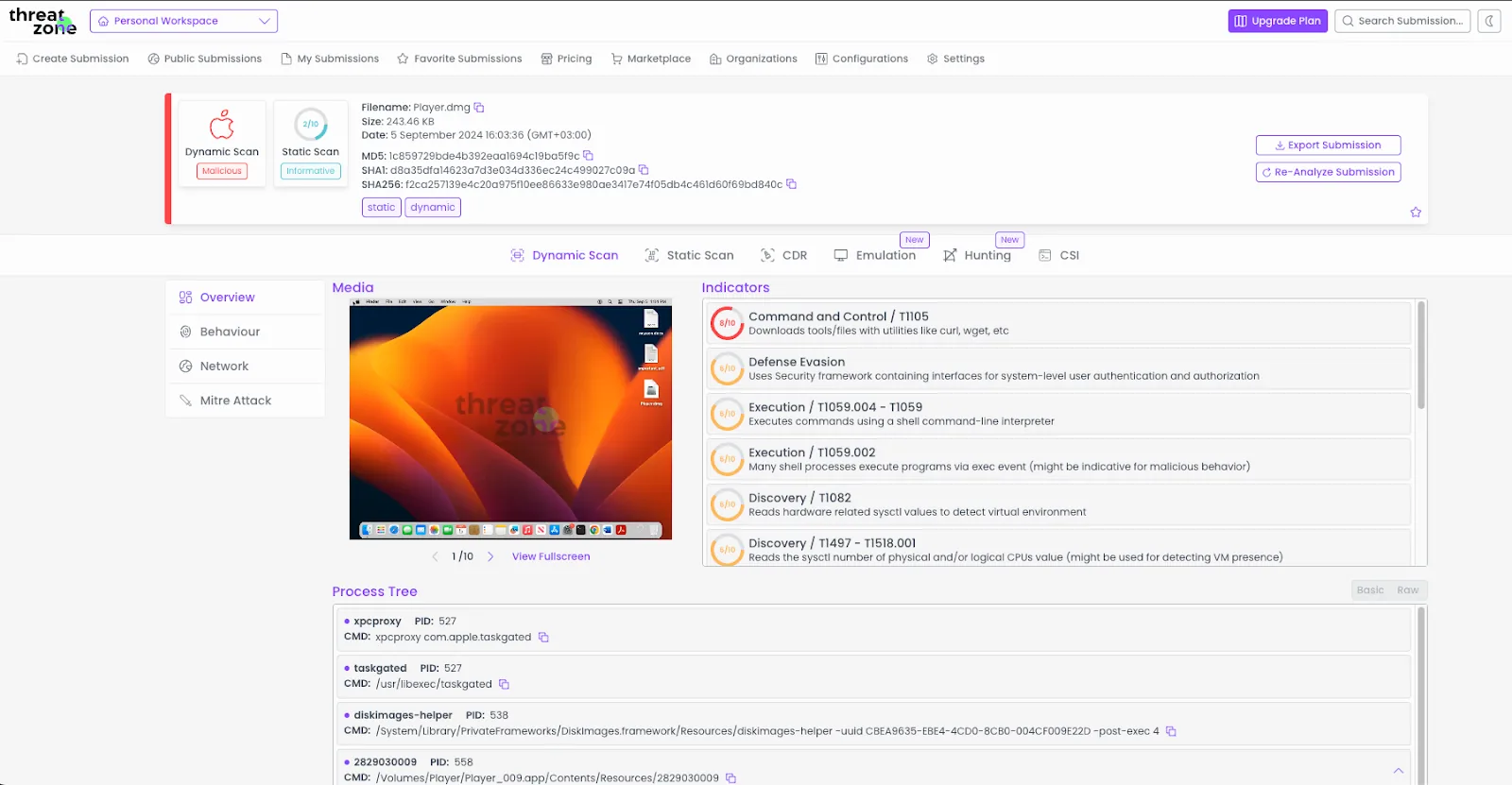
Task: Open Configurations page
Action: point(862,59)
